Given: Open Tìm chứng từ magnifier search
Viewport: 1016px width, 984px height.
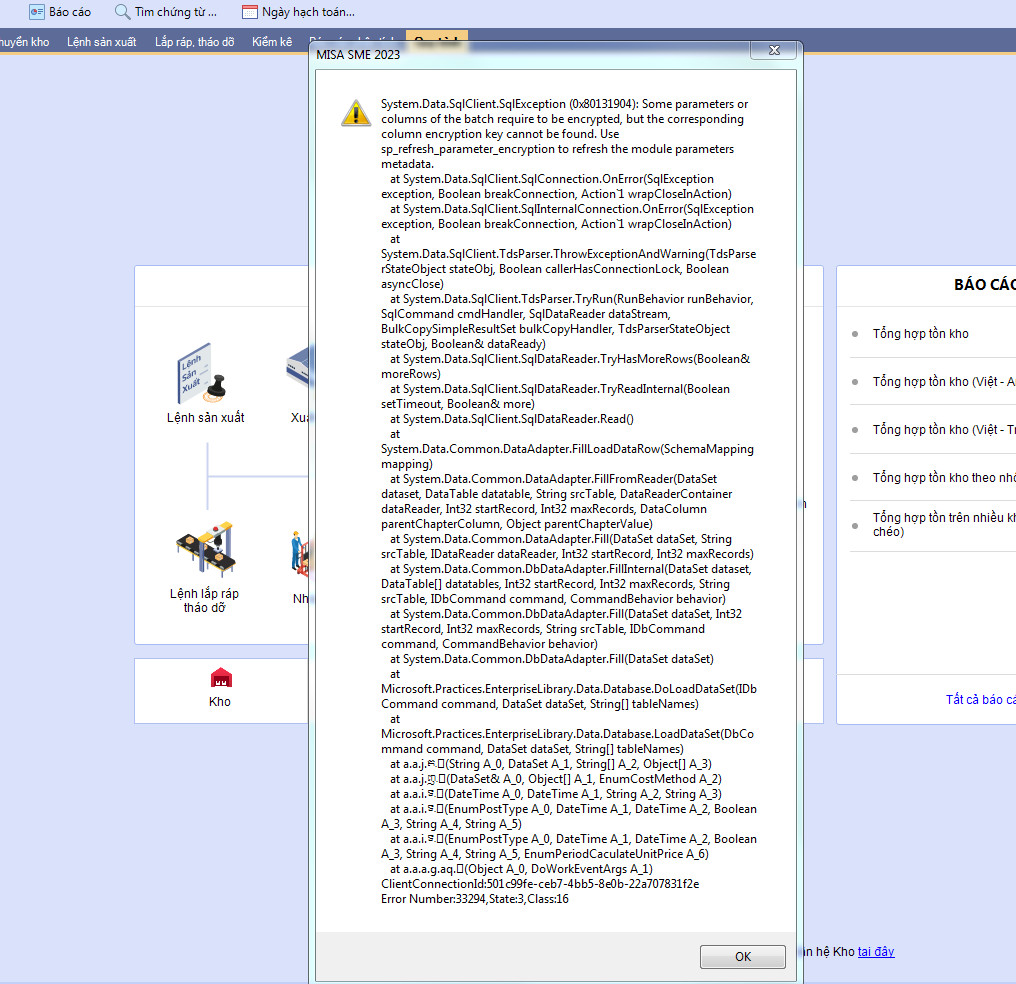Looking at the screenshot, I should (x=122, y=12).
